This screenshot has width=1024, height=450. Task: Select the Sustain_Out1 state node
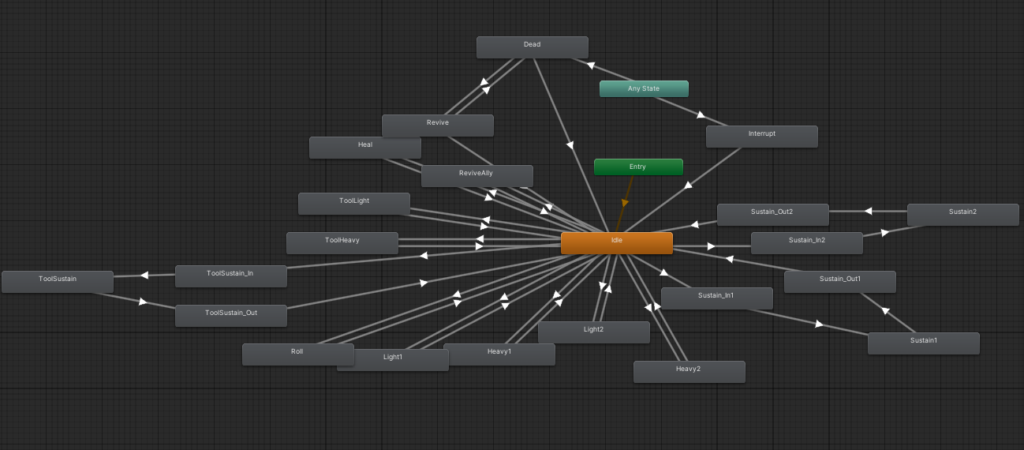(840, 281)
